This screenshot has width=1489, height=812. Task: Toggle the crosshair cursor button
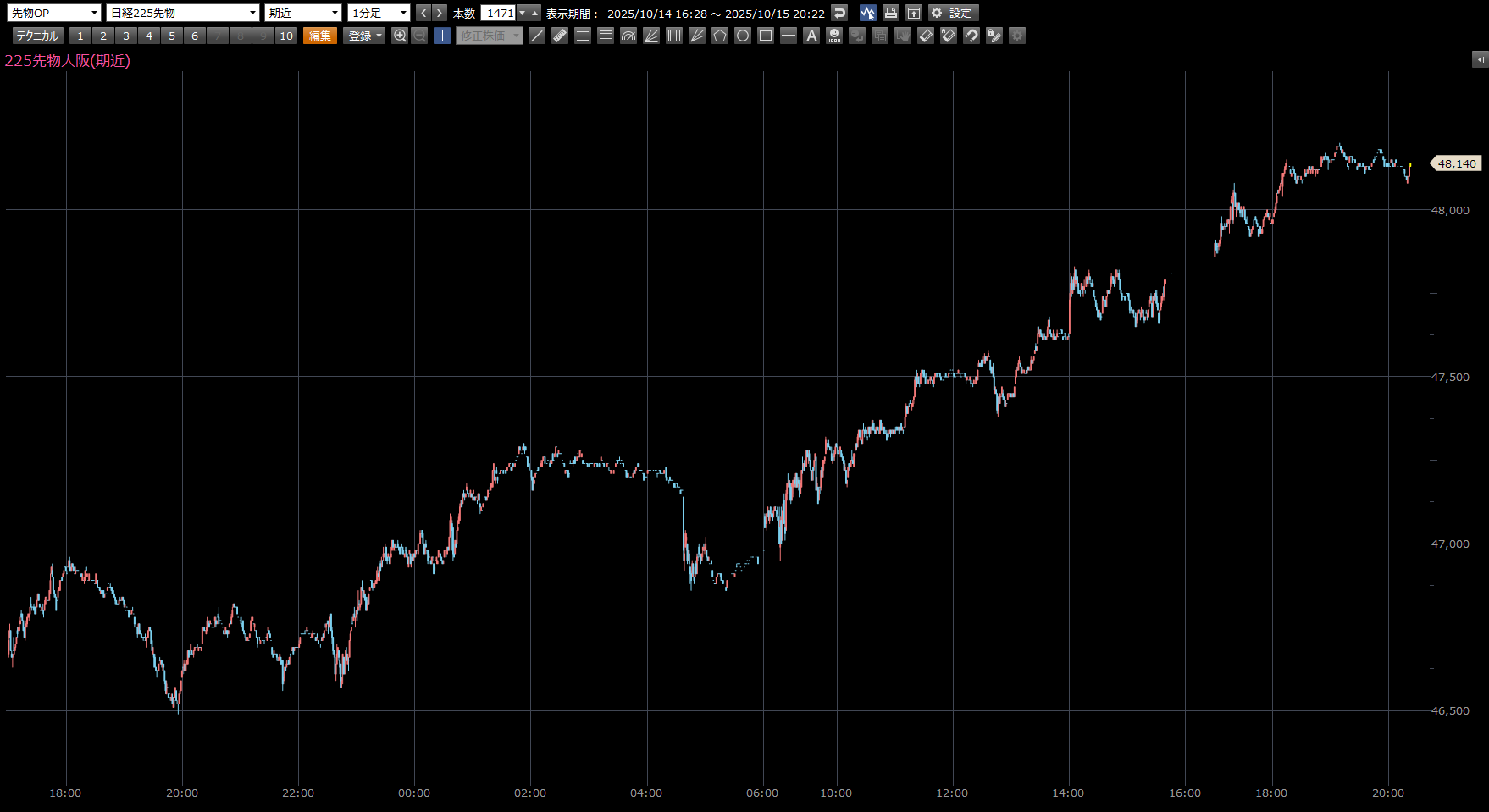click(x=442, y=36)
